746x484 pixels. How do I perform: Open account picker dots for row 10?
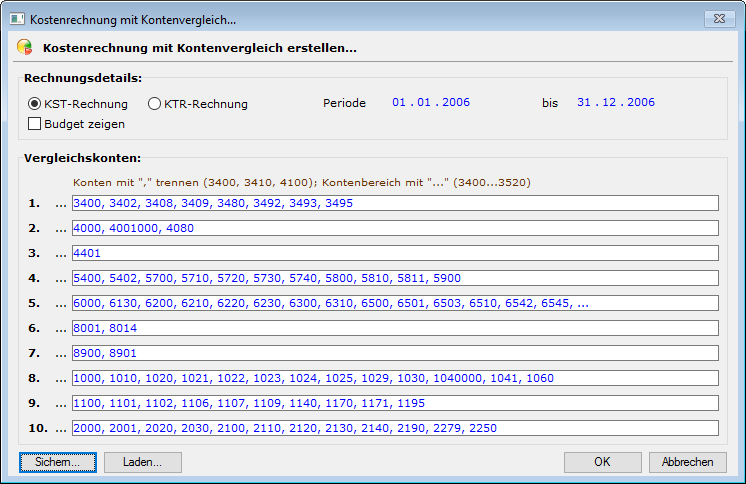pos(61,428)
